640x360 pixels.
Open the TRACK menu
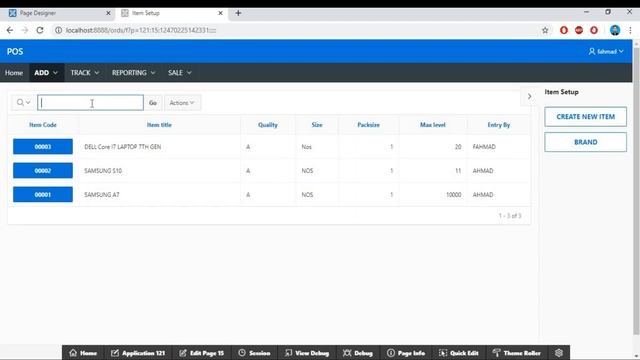tap(84, 73)
